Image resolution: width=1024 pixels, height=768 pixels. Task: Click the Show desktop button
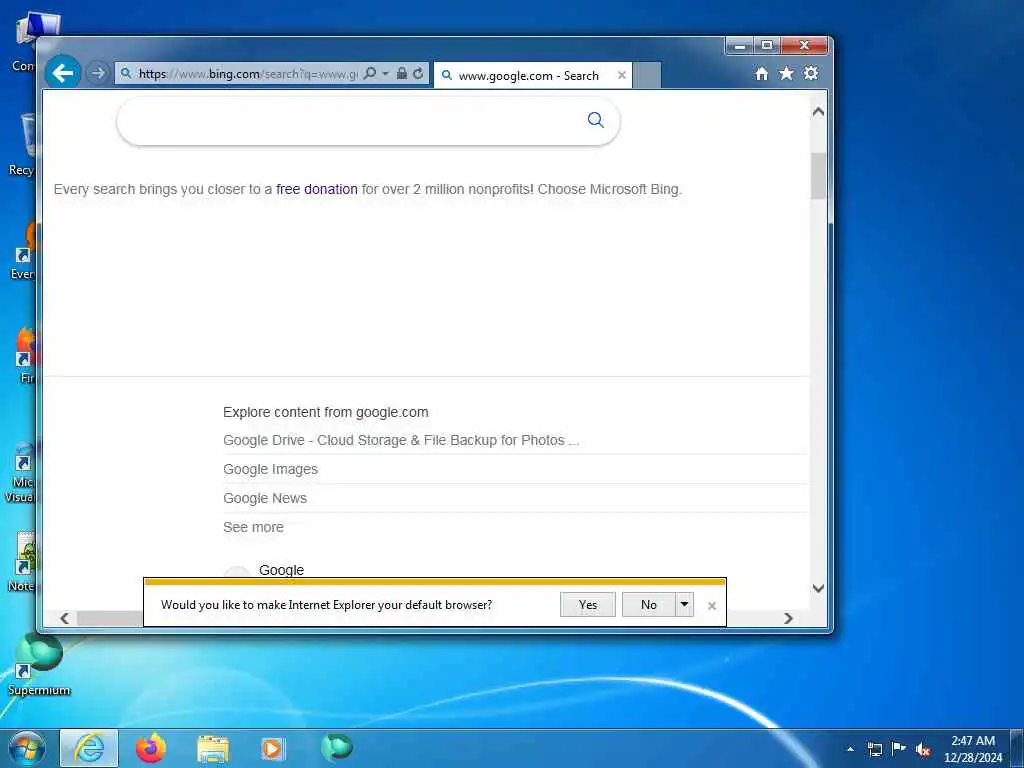(x=1017, y=749)
